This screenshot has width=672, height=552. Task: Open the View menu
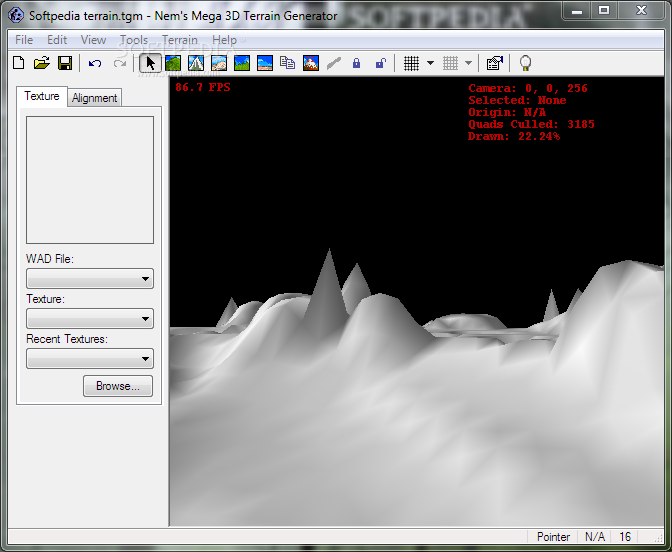tap(93, 40)
